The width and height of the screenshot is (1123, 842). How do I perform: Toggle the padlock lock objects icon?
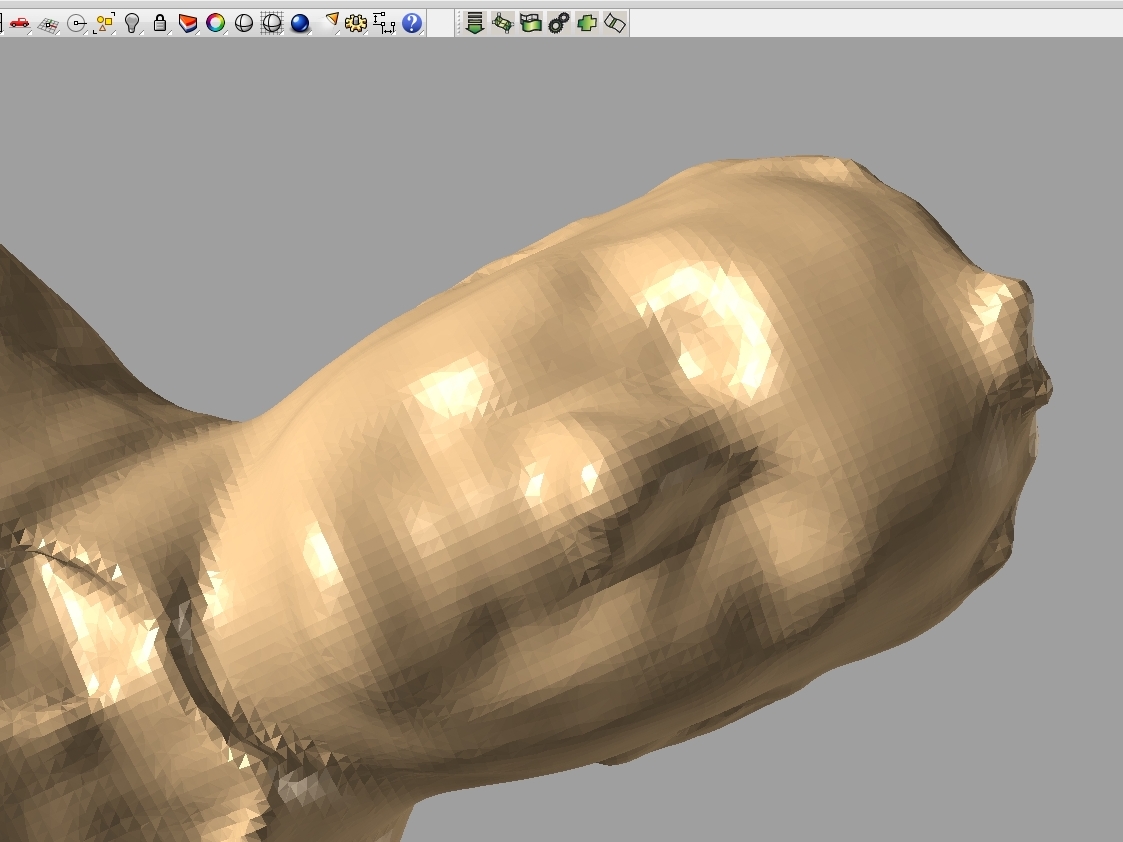click(x=160, y=23)
